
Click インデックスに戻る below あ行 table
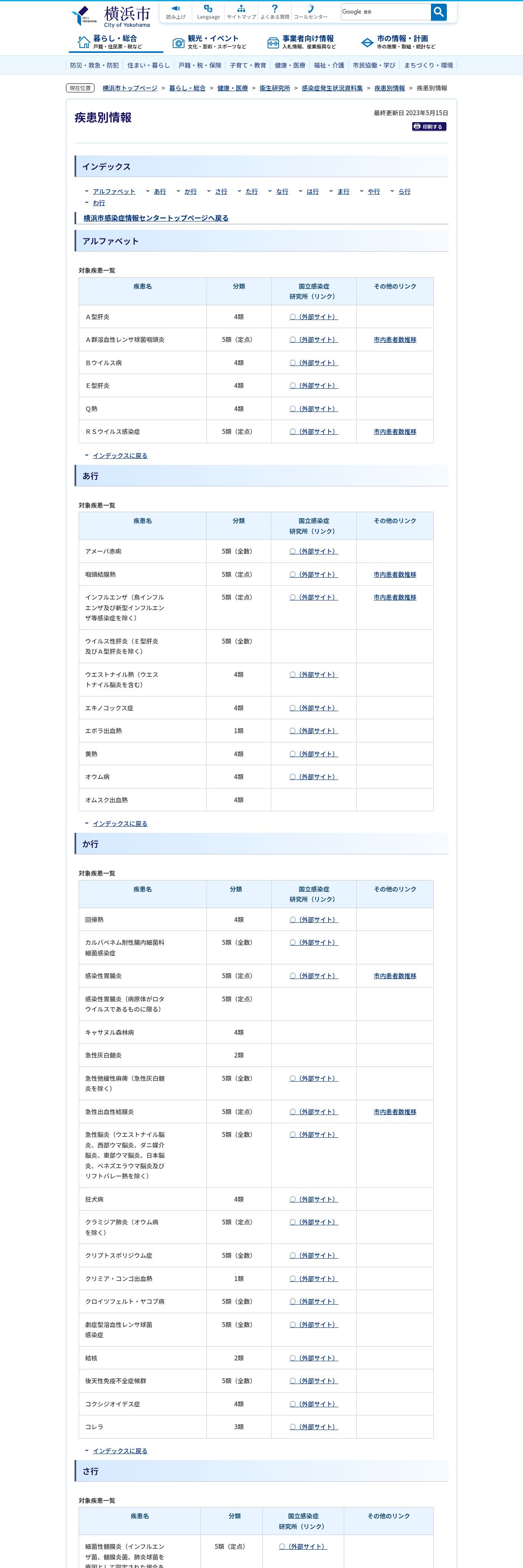click(120, 823)
